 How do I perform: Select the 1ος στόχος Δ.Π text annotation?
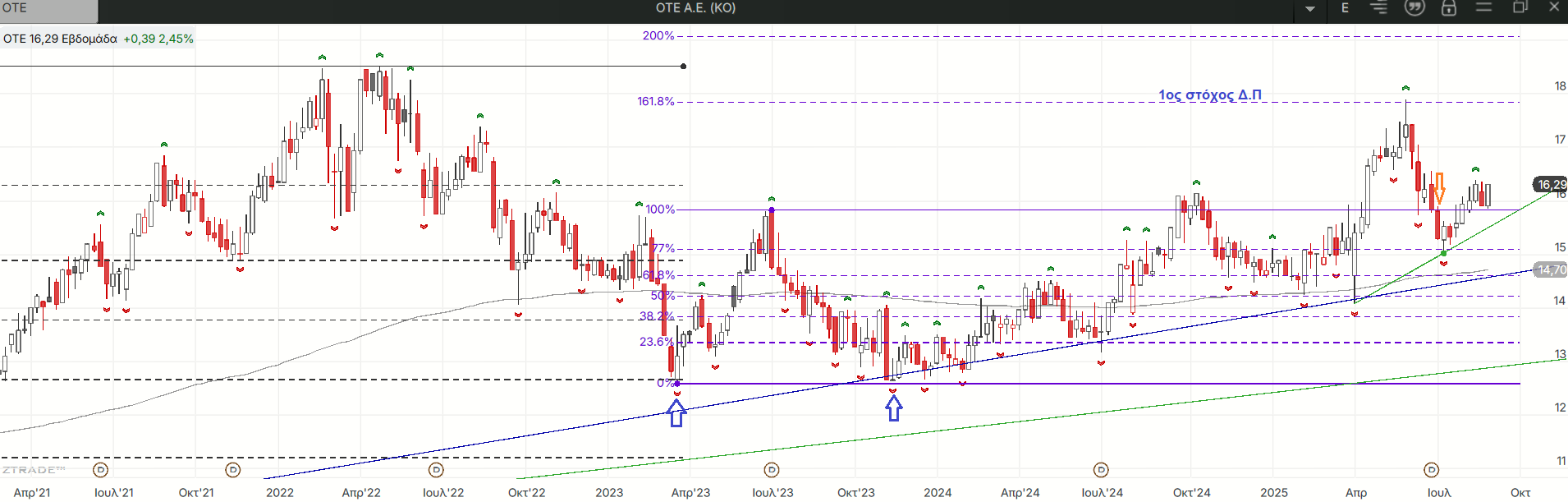[x=1210, y=94]
